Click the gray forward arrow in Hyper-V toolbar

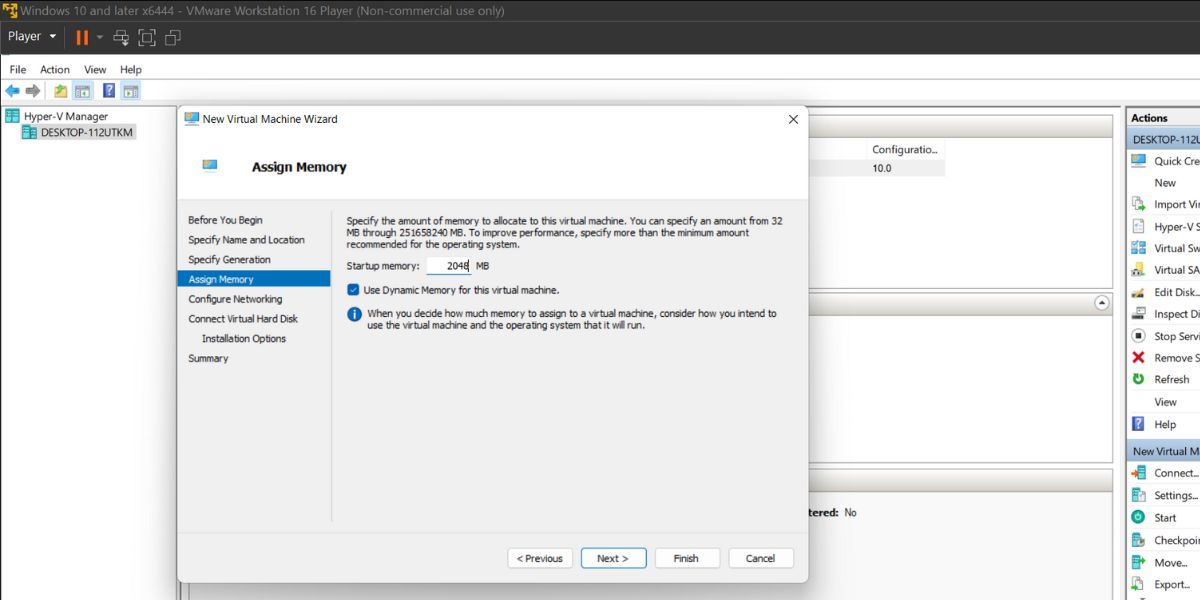tap(33, 91)
